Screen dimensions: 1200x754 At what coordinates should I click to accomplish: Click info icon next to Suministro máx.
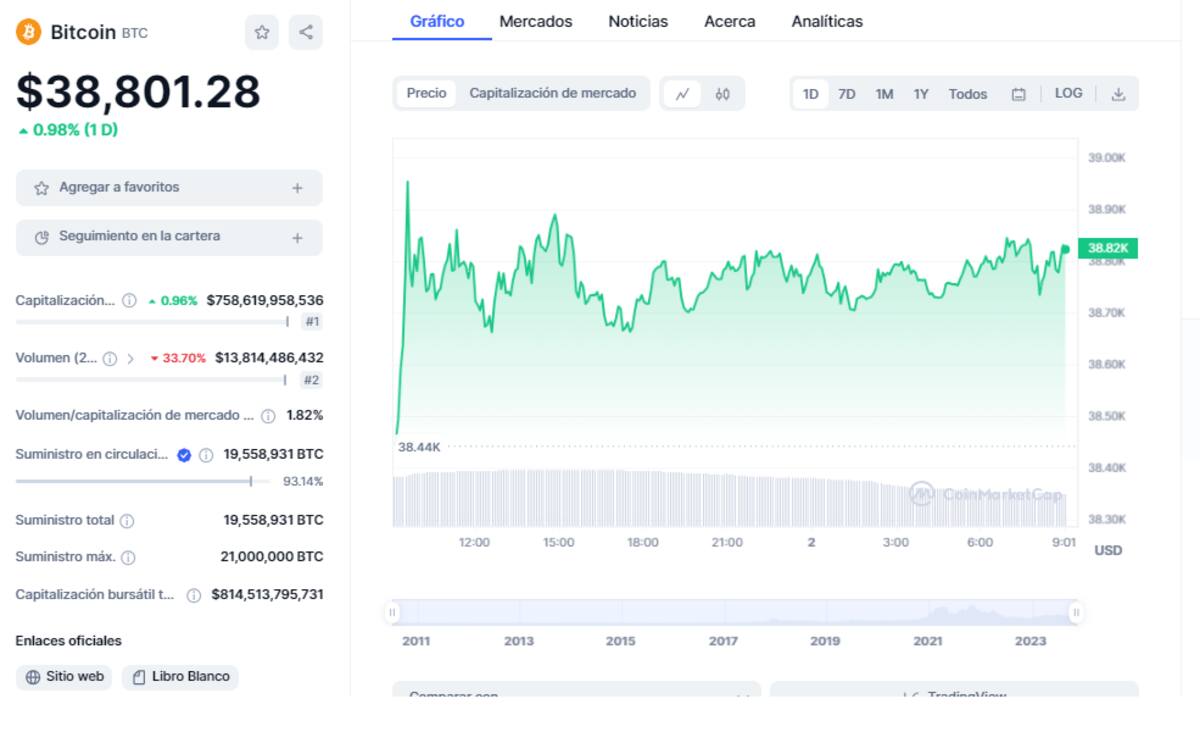point(128,557)
